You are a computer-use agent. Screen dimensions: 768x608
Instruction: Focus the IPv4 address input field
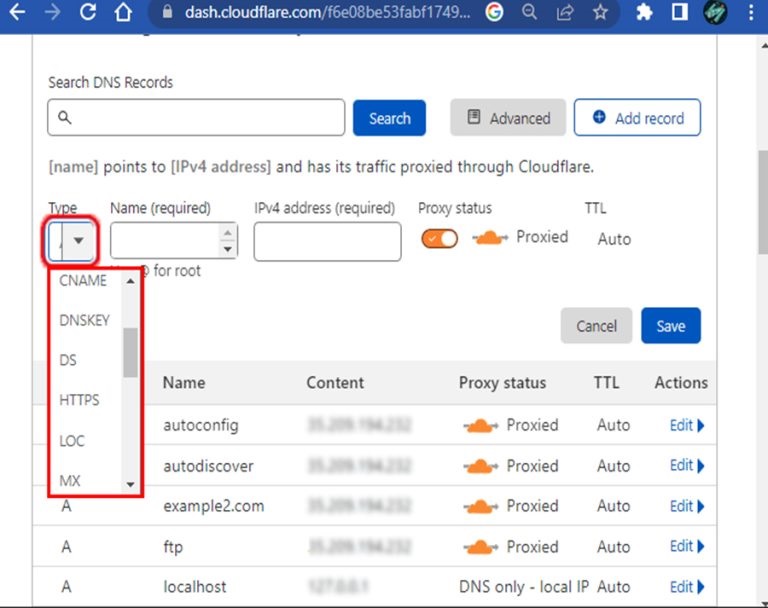327,242
